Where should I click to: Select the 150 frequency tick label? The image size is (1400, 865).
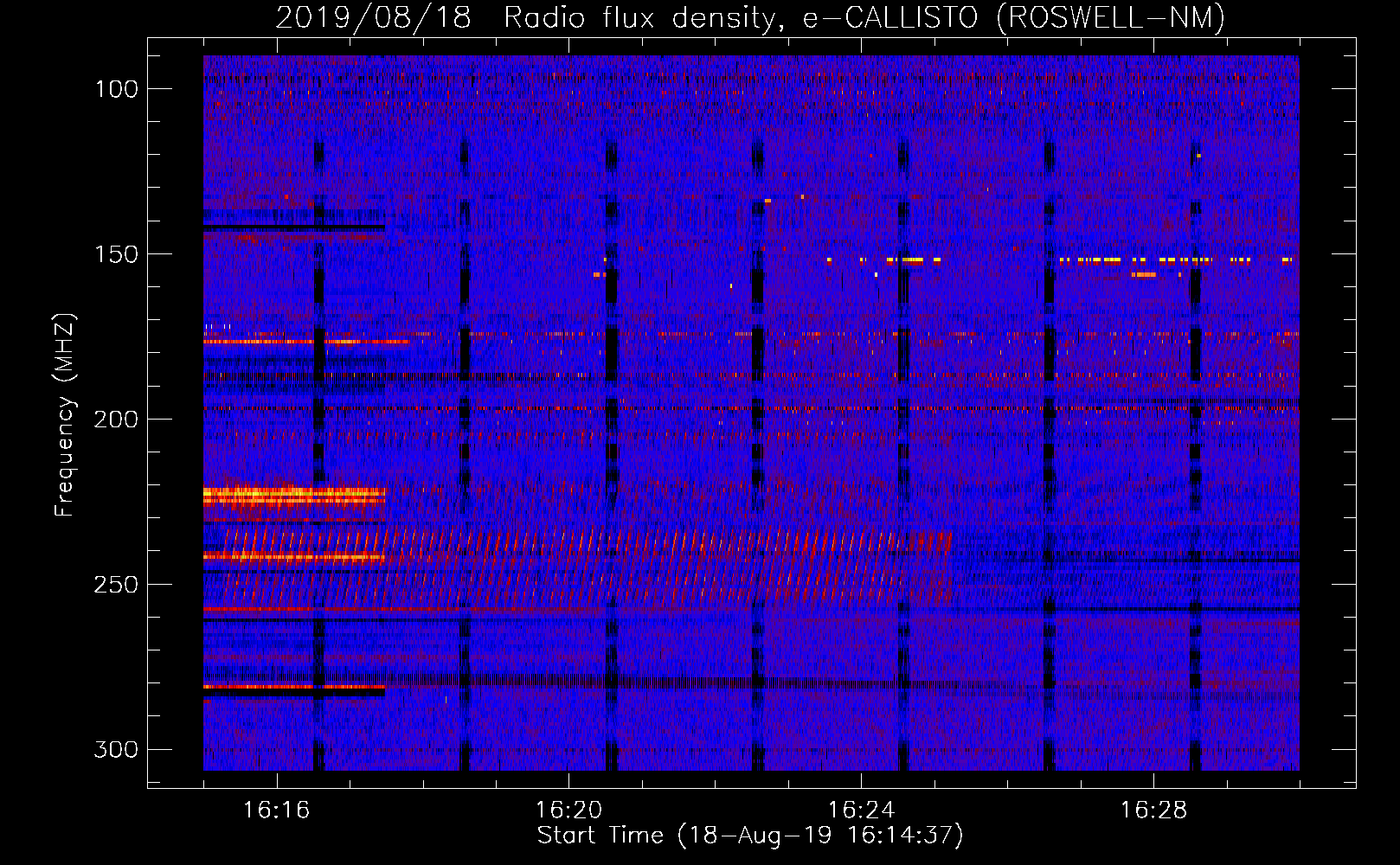[116, 254]
